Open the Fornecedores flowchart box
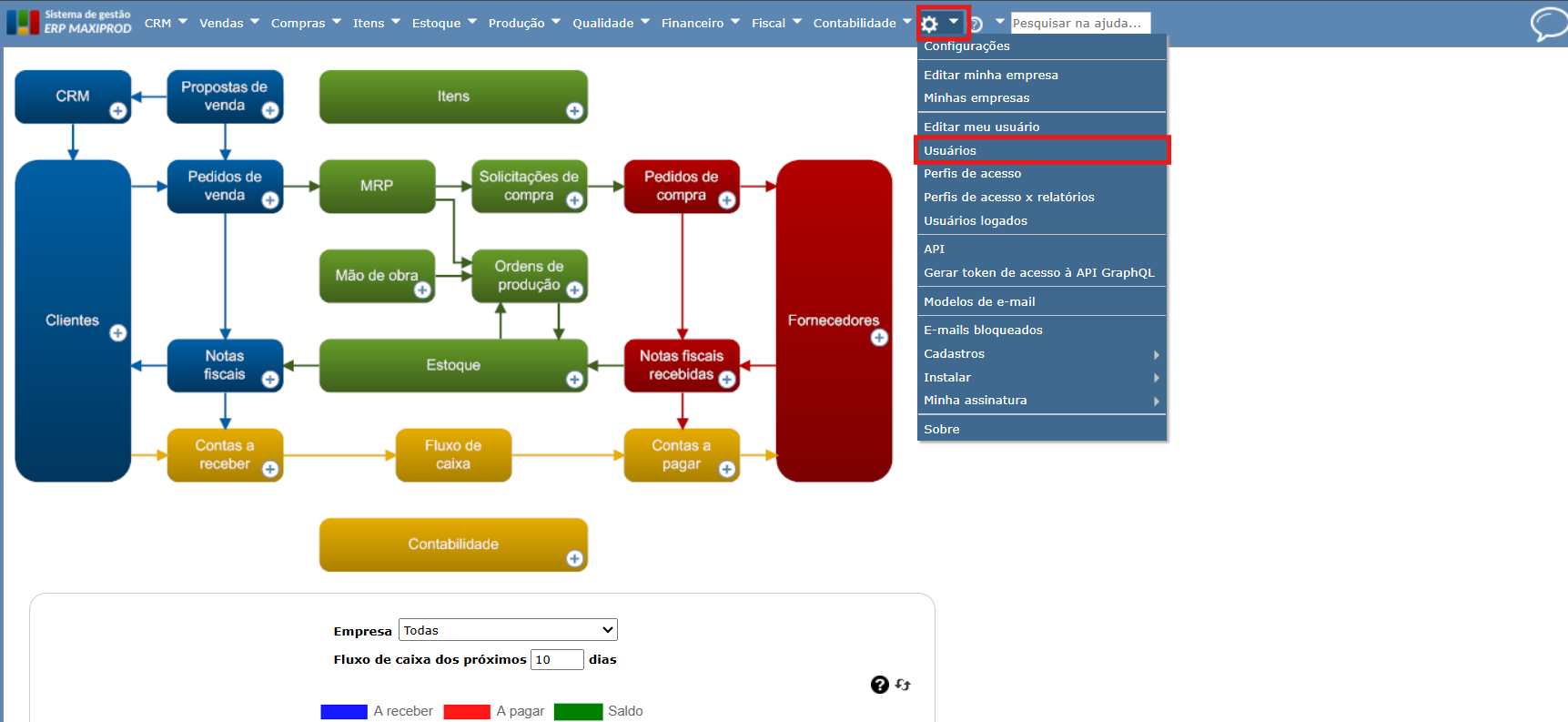 (x=834, y=320)
